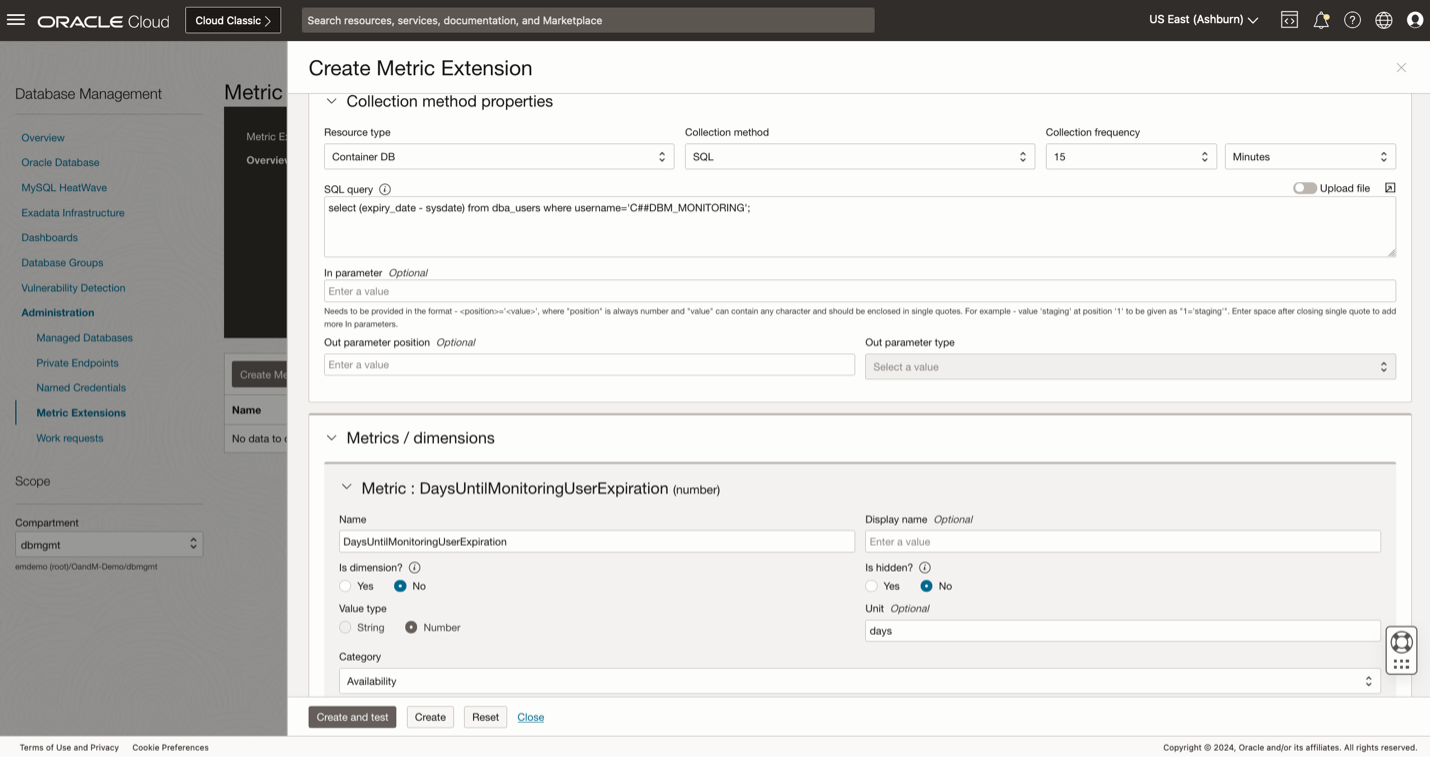Open the Resource type dropdown
The image size is (1430, 760).
[x=498, y=157]
